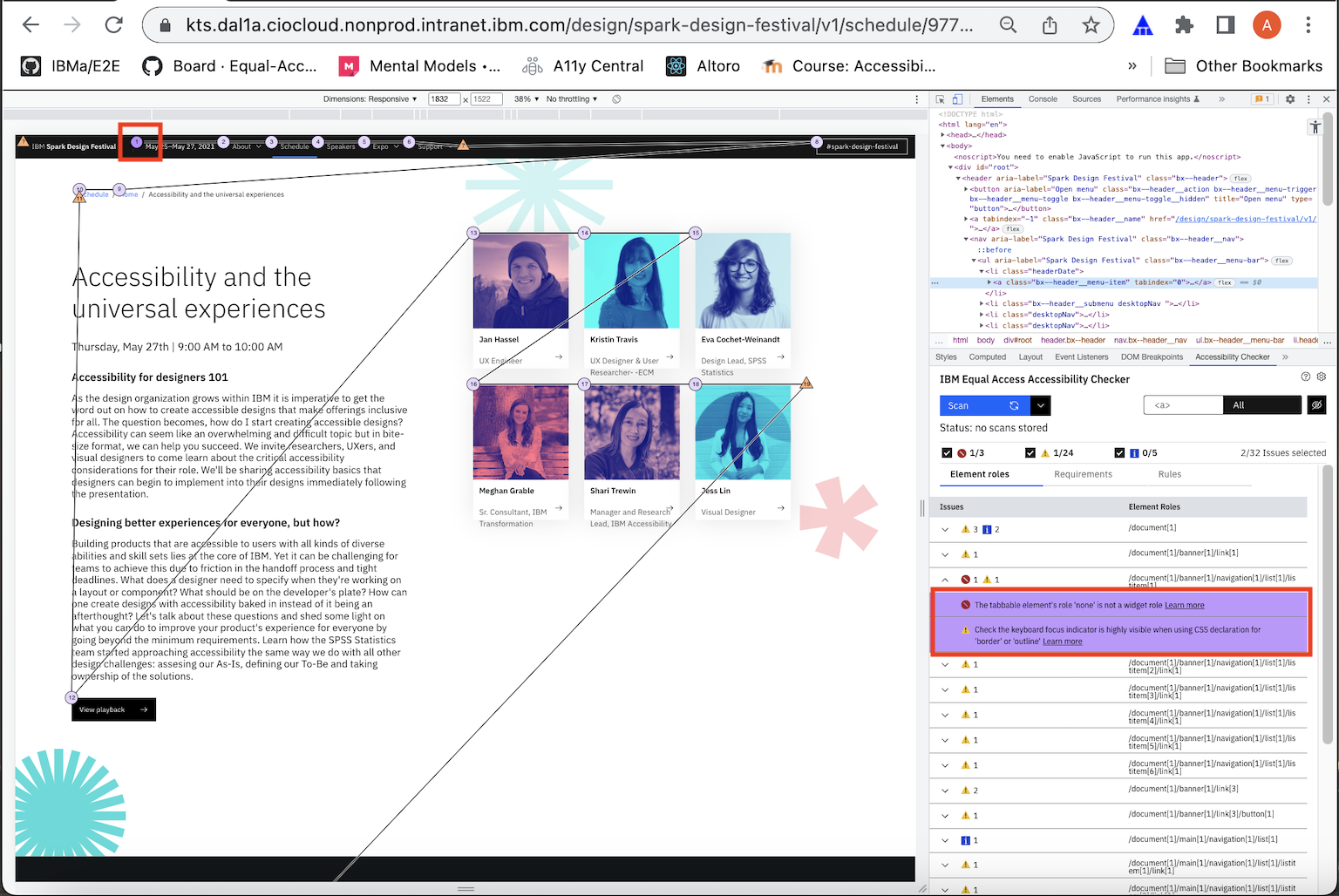This screenshot has width=1339, height=896.
Task: Click the Learn more link on widget role issue
Action: pyautogui.click(x=1185, y=605)
